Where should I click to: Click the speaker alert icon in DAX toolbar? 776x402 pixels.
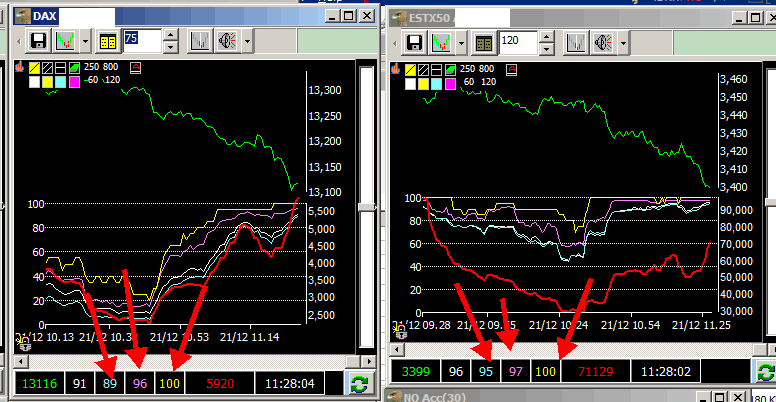(x=227, y=41)
